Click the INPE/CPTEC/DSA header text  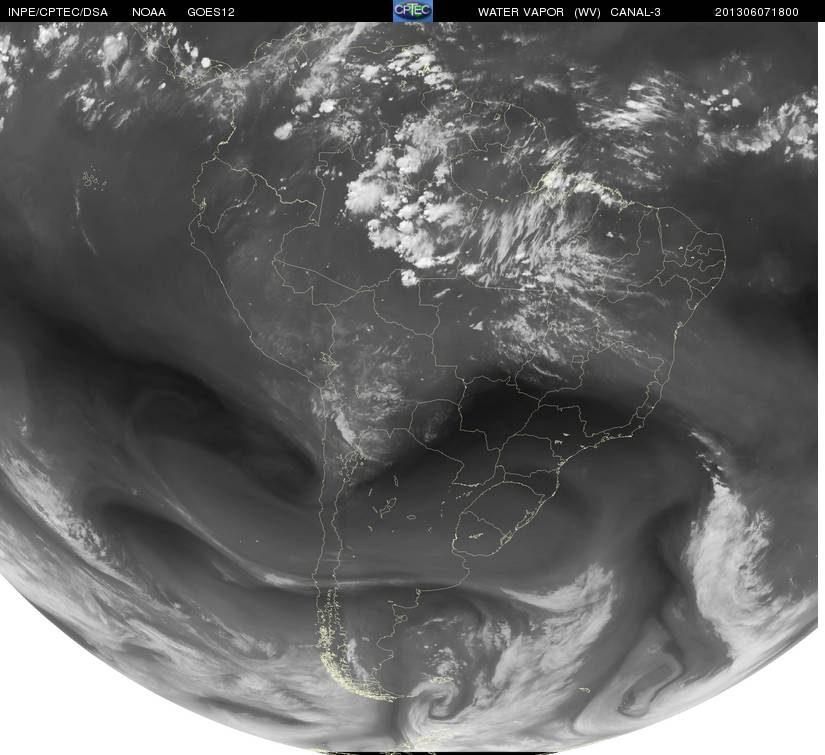point(58,12)
